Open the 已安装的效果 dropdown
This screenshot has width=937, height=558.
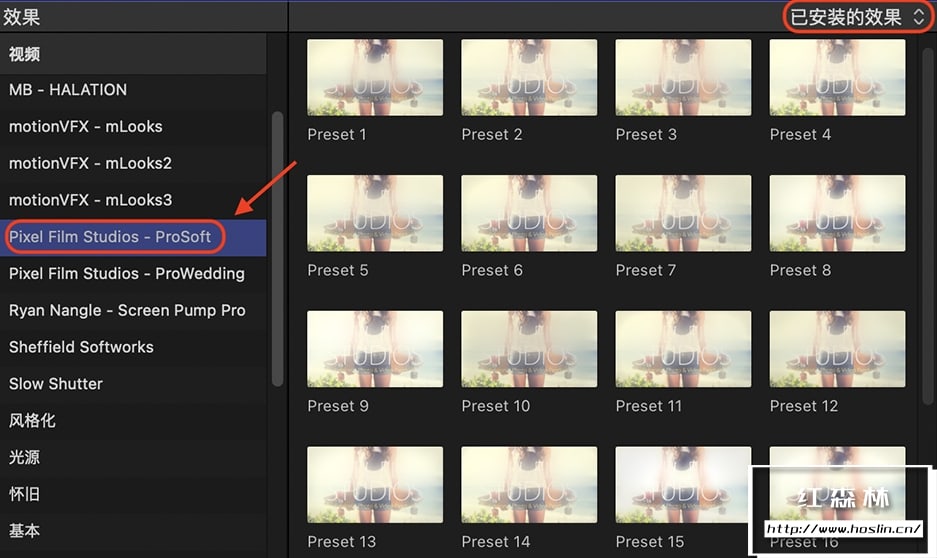tap(857, 17)
